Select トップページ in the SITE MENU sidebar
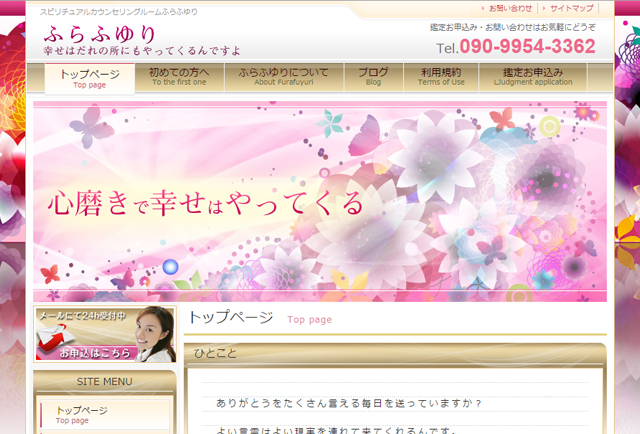The height and width of the screenshot is (434, 640). [x=81, y=412]
